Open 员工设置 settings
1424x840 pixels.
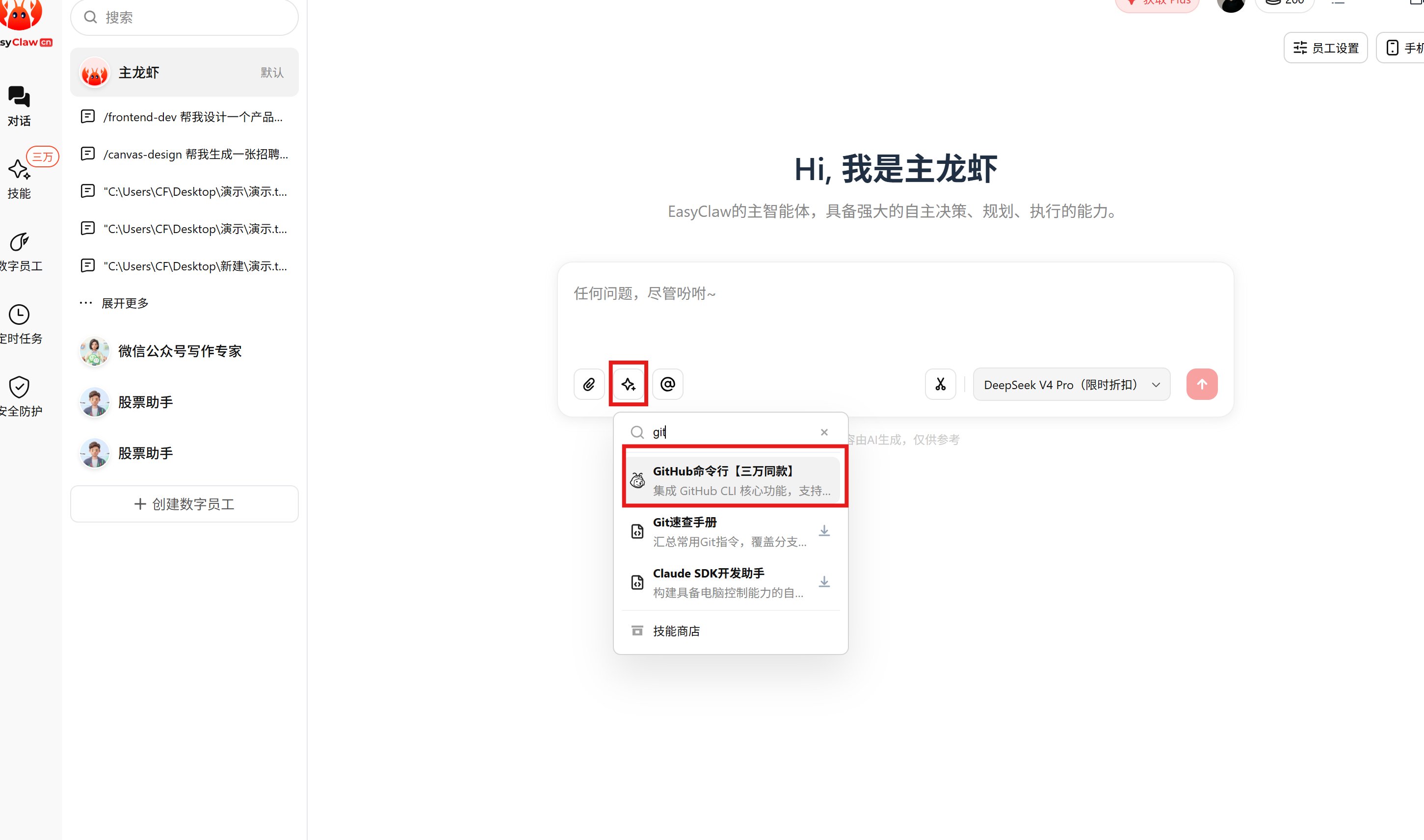pos(1325,48)
